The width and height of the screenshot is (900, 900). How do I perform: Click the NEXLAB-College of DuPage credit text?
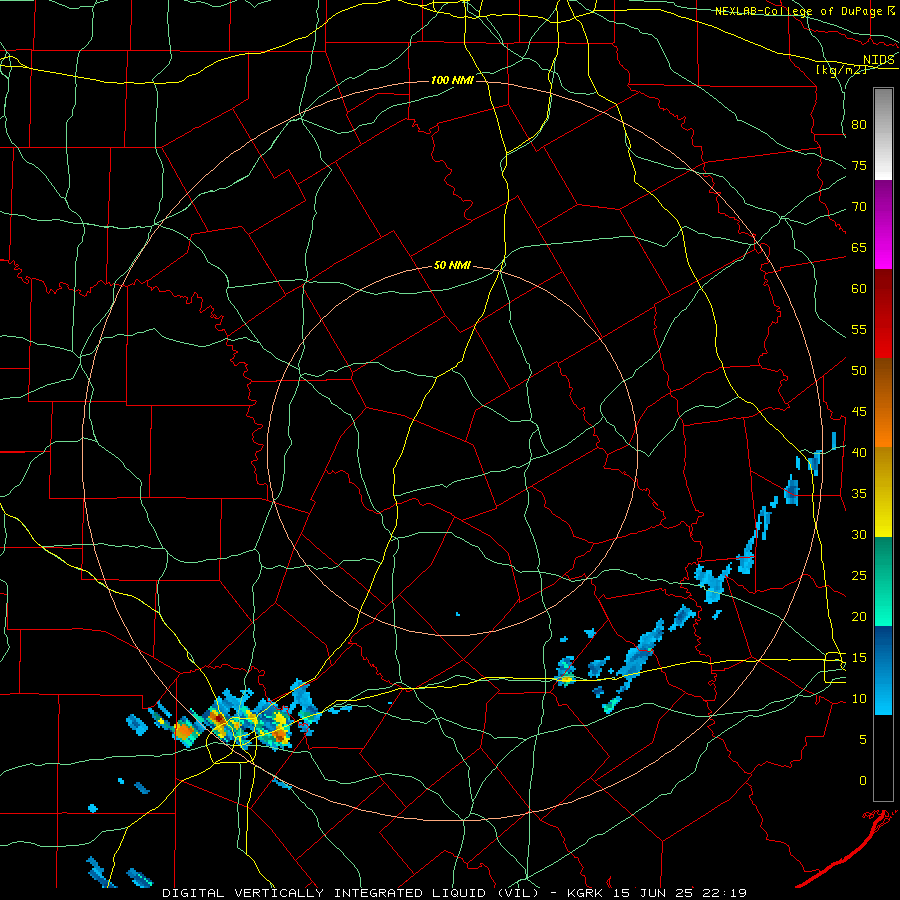798,11
